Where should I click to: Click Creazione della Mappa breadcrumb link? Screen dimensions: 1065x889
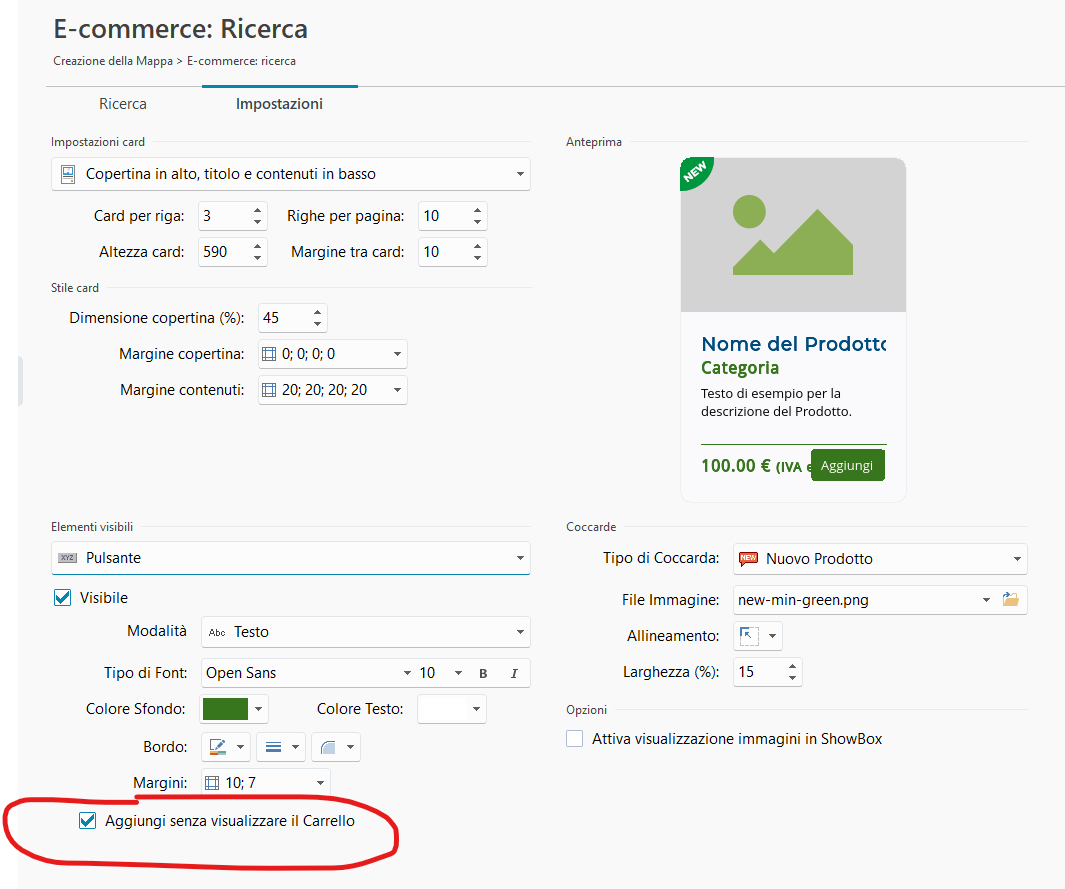click(112, 61)
